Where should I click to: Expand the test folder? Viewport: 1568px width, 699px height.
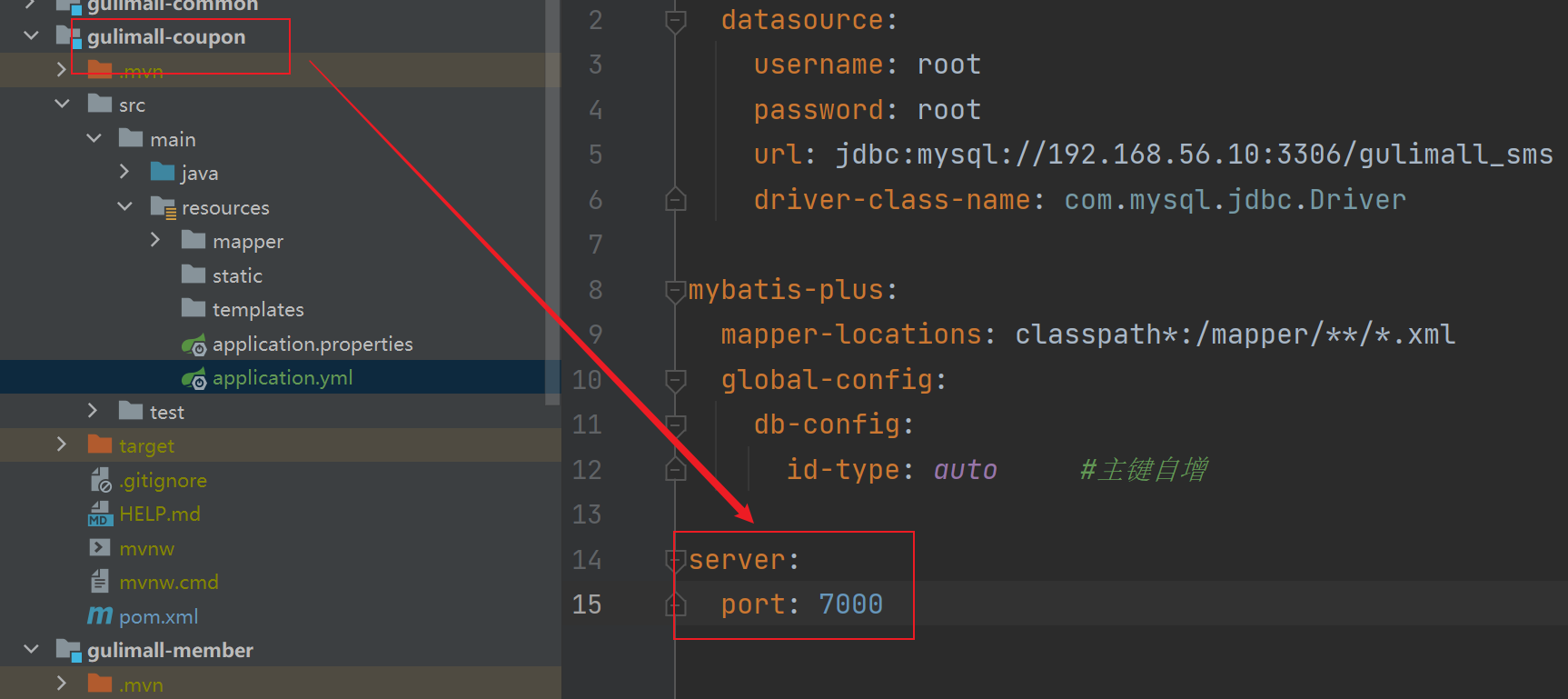(x=93, y=411)
